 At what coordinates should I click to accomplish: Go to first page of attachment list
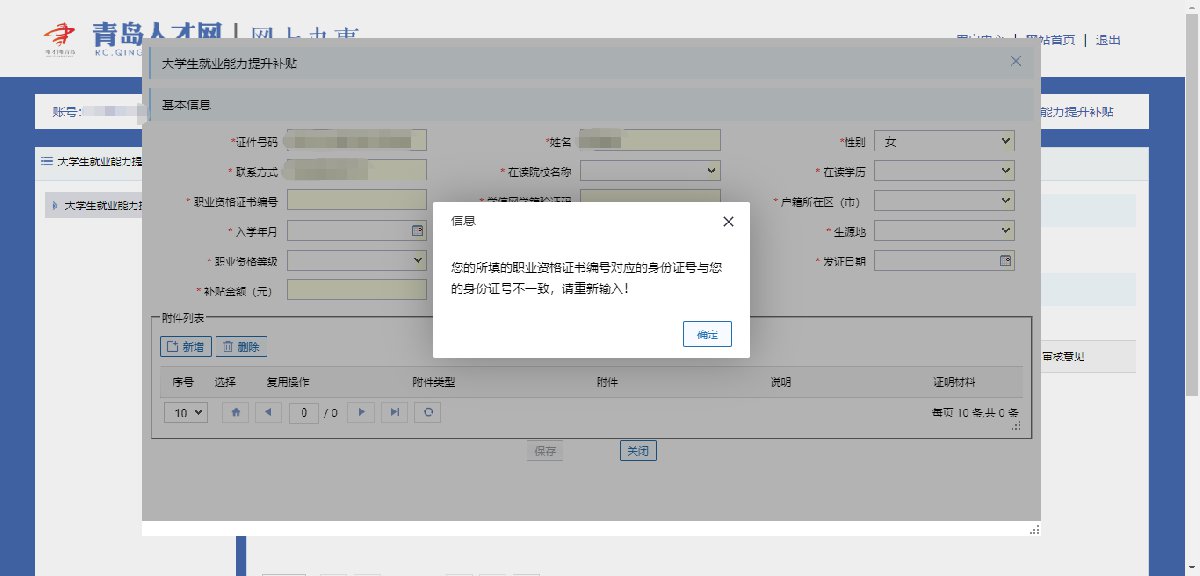tap(235, 412)
